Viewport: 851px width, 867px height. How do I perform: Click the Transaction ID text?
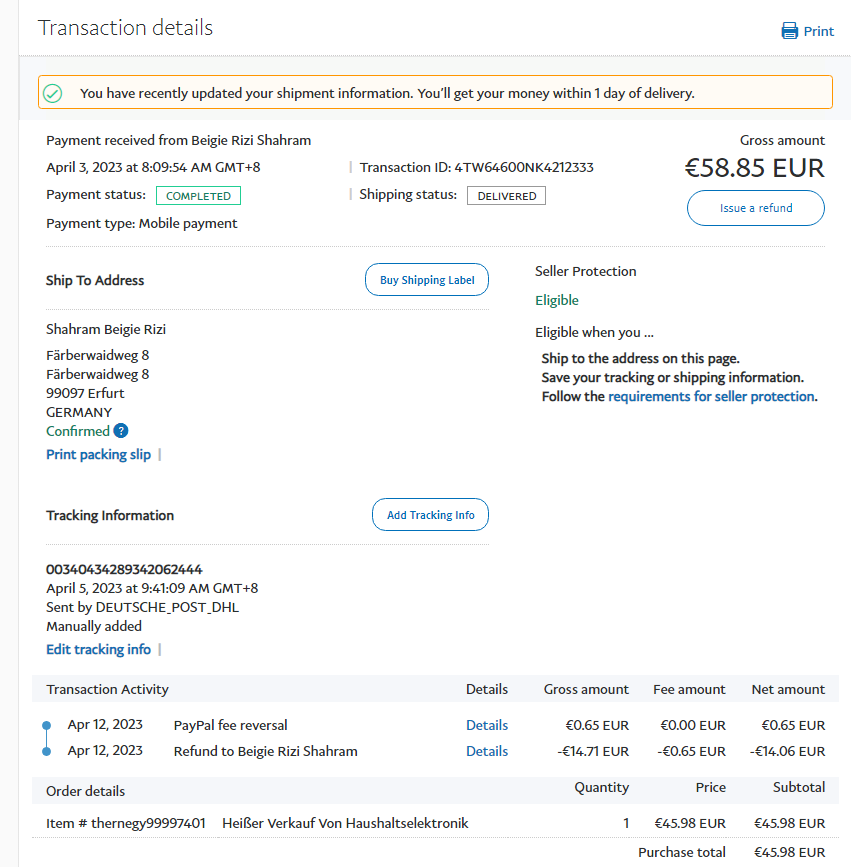[476, 167]
